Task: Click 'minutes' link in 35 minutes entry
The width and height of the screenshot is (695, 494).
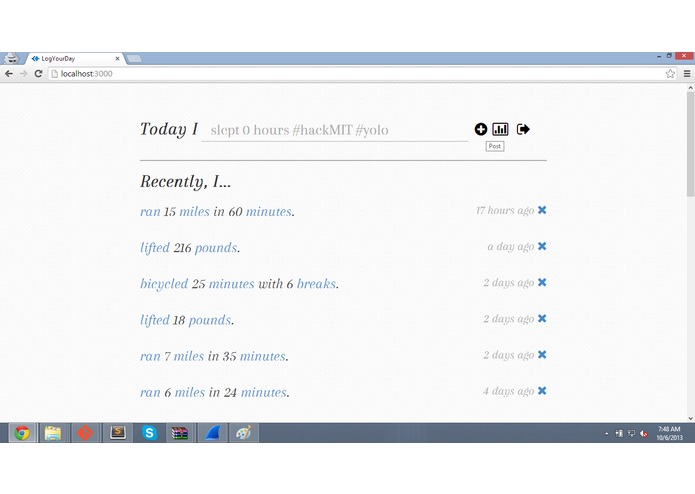Action: (x=263, y=356)
